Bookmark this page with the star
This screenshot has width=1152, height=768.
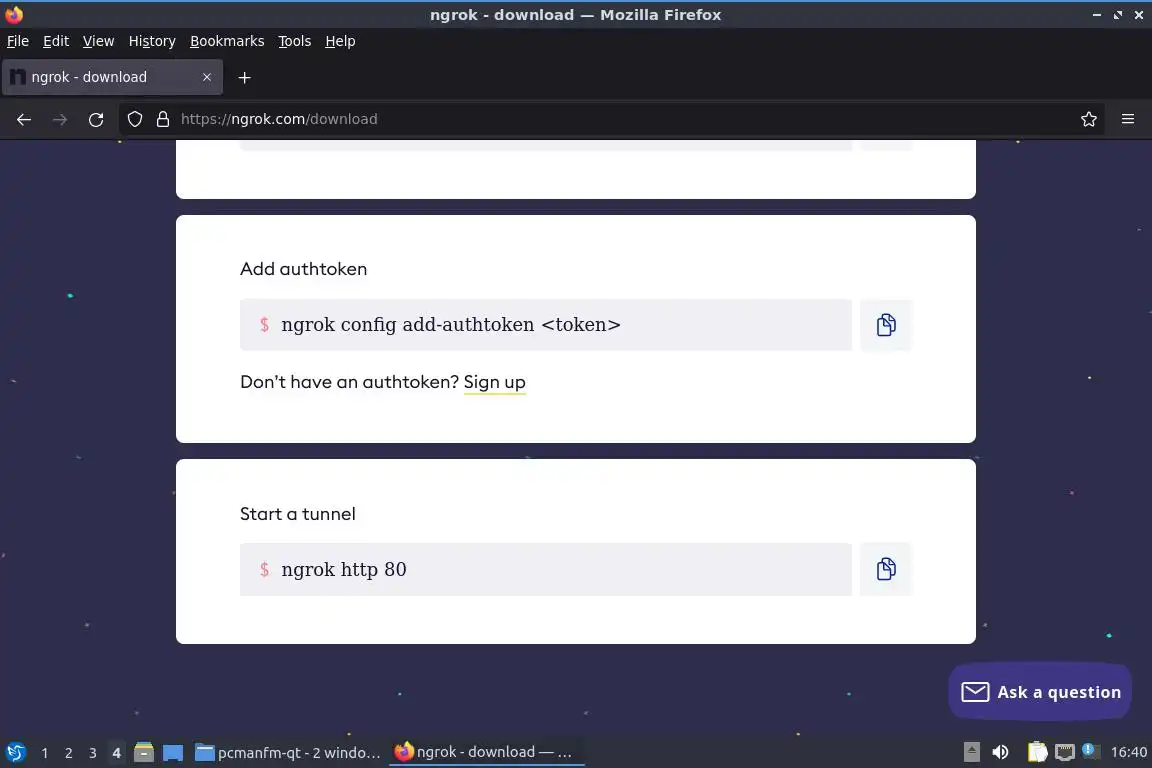1089,119
